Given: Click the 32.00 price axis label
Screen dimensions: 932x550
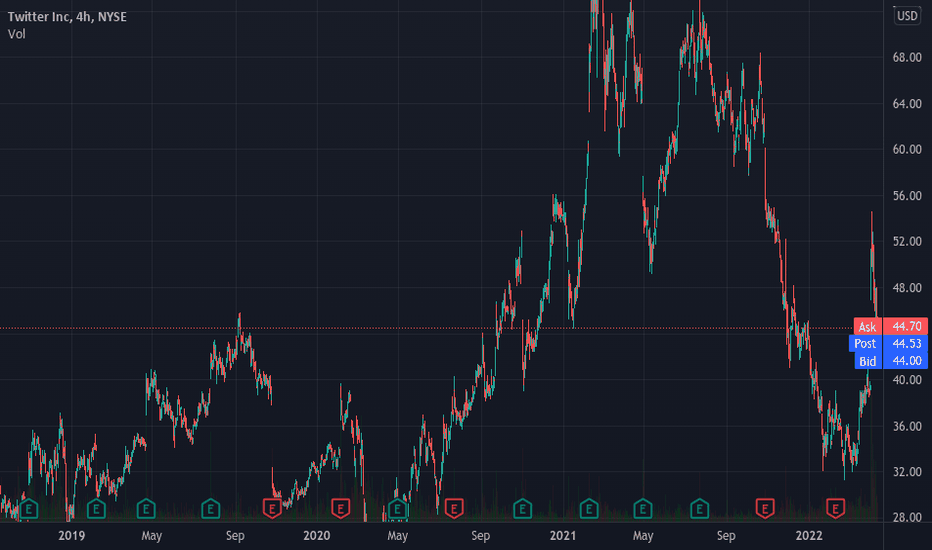Looking at the screenshot, I should 907,472.
